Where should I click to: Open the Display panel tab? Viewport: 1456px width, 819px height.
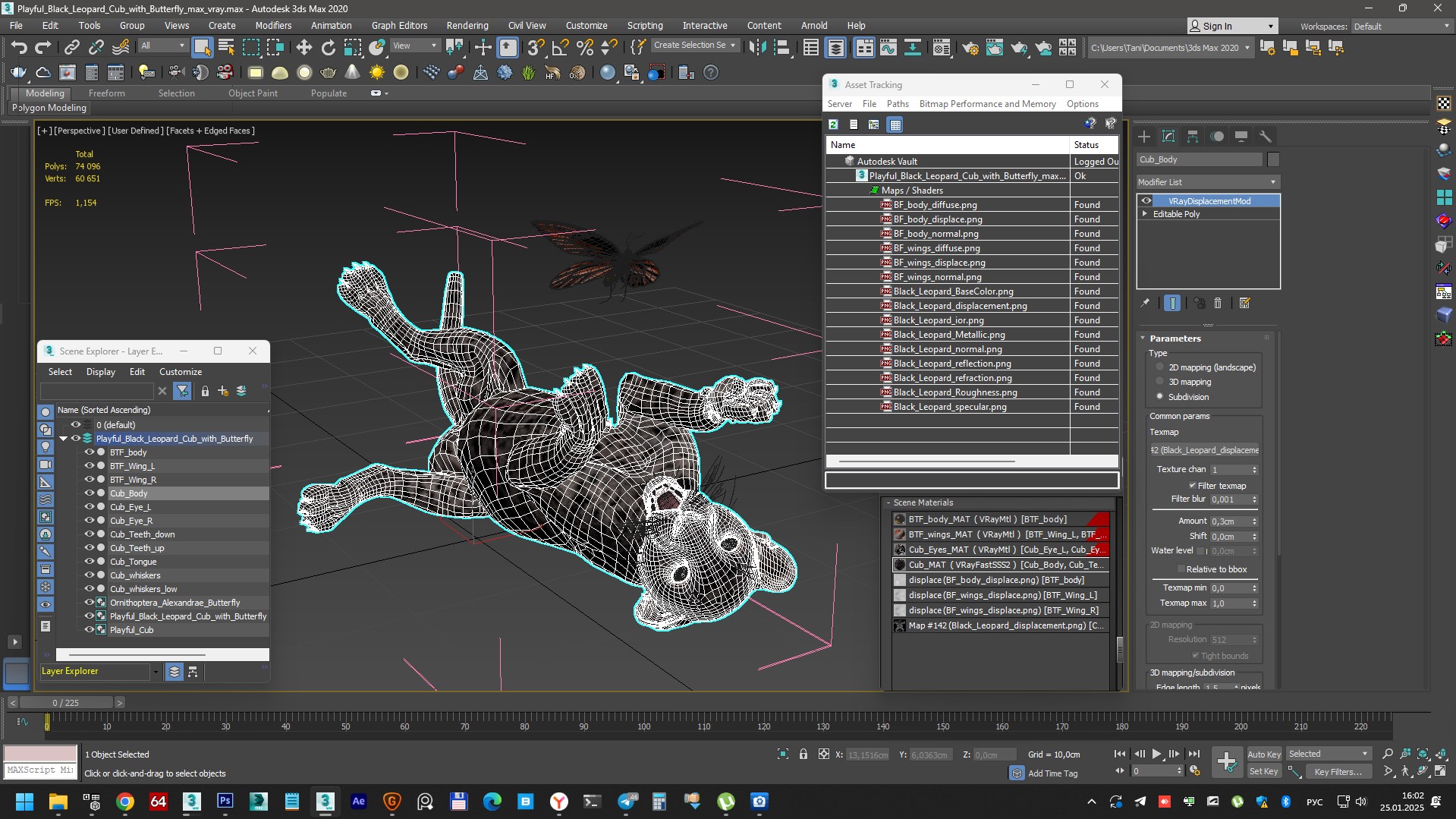click(1241, 137)
